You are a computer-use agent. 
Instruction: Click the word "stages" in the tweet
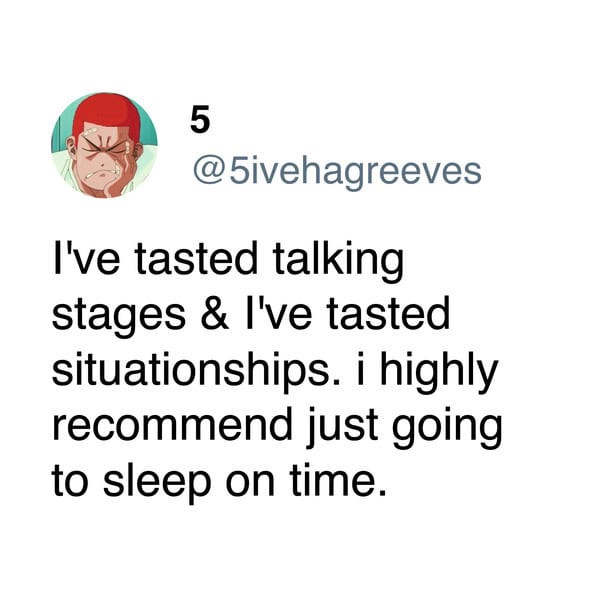(119, 318)
